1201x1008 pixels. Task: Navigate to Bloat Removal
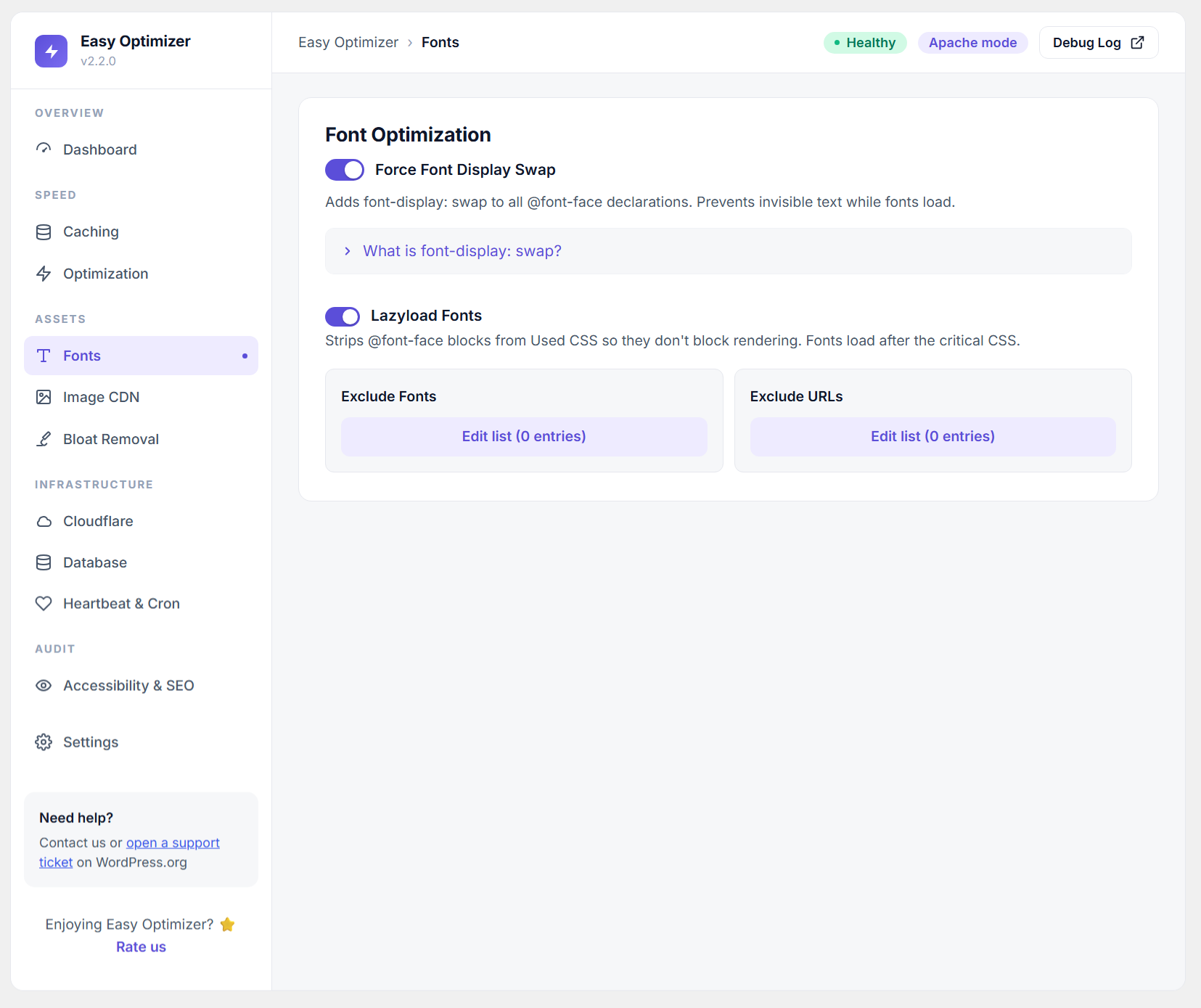tap(141, 439)
